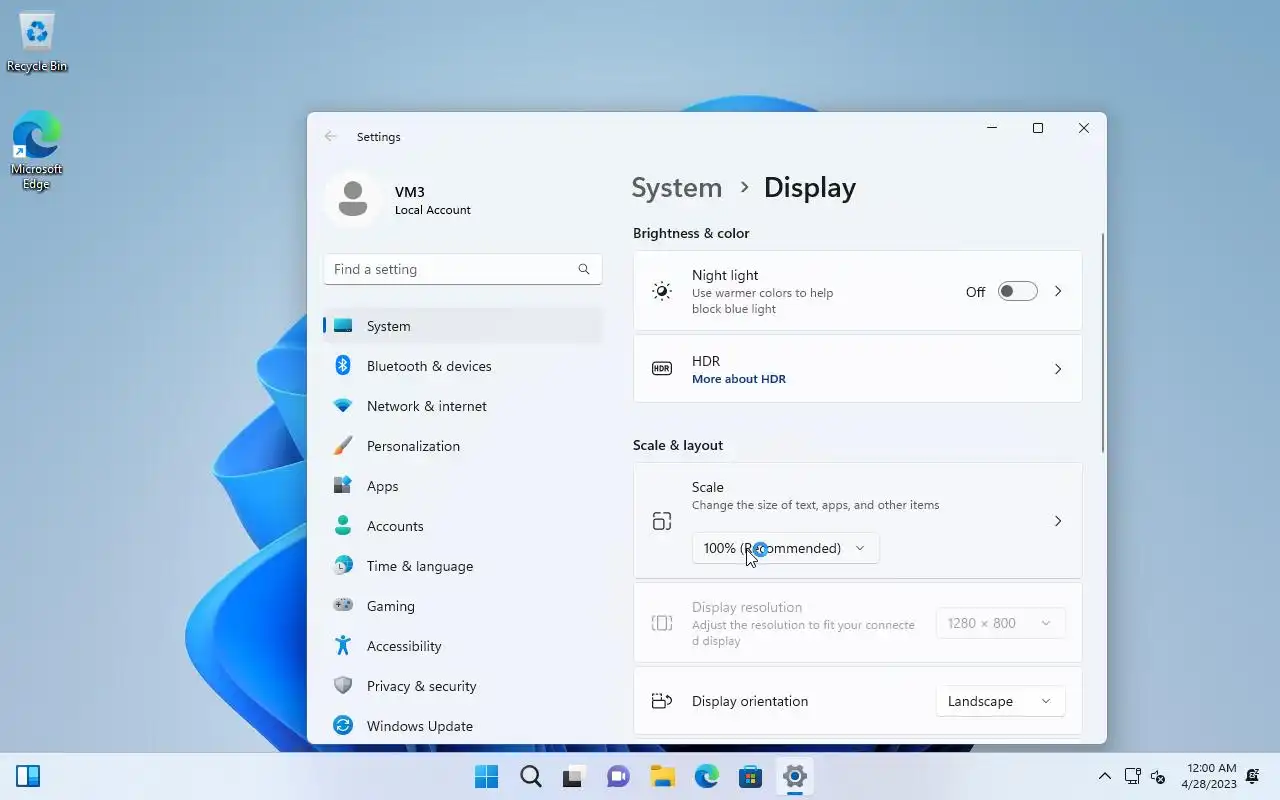Open the Chat app on taskbar
This screenshot has height=800, width=1280.
tap(618, 777)
